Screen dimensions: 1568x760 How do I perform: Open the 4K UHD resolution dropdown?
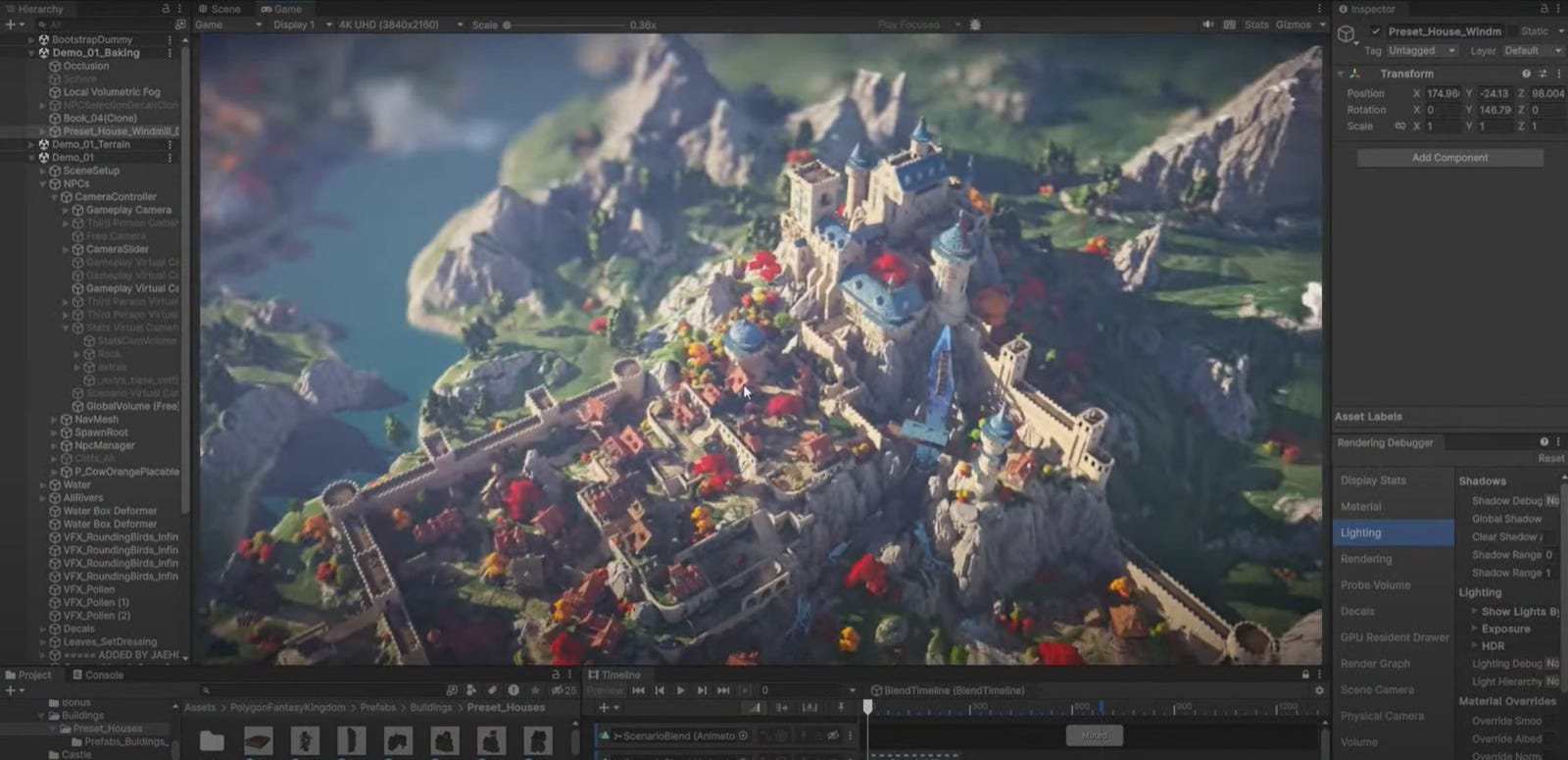[401, 25]
